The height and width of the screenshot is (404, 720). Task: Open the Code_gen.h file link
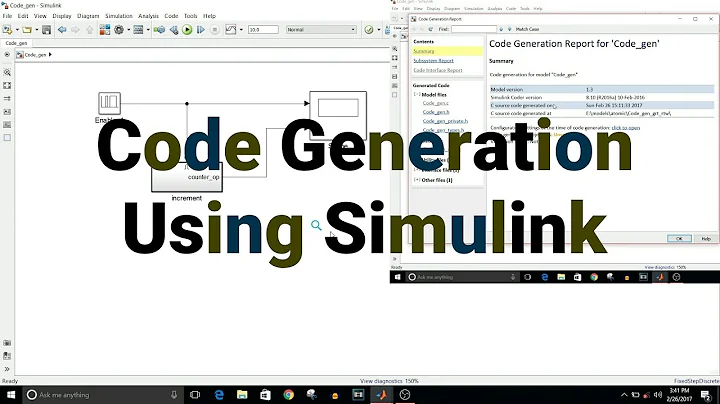436,112
